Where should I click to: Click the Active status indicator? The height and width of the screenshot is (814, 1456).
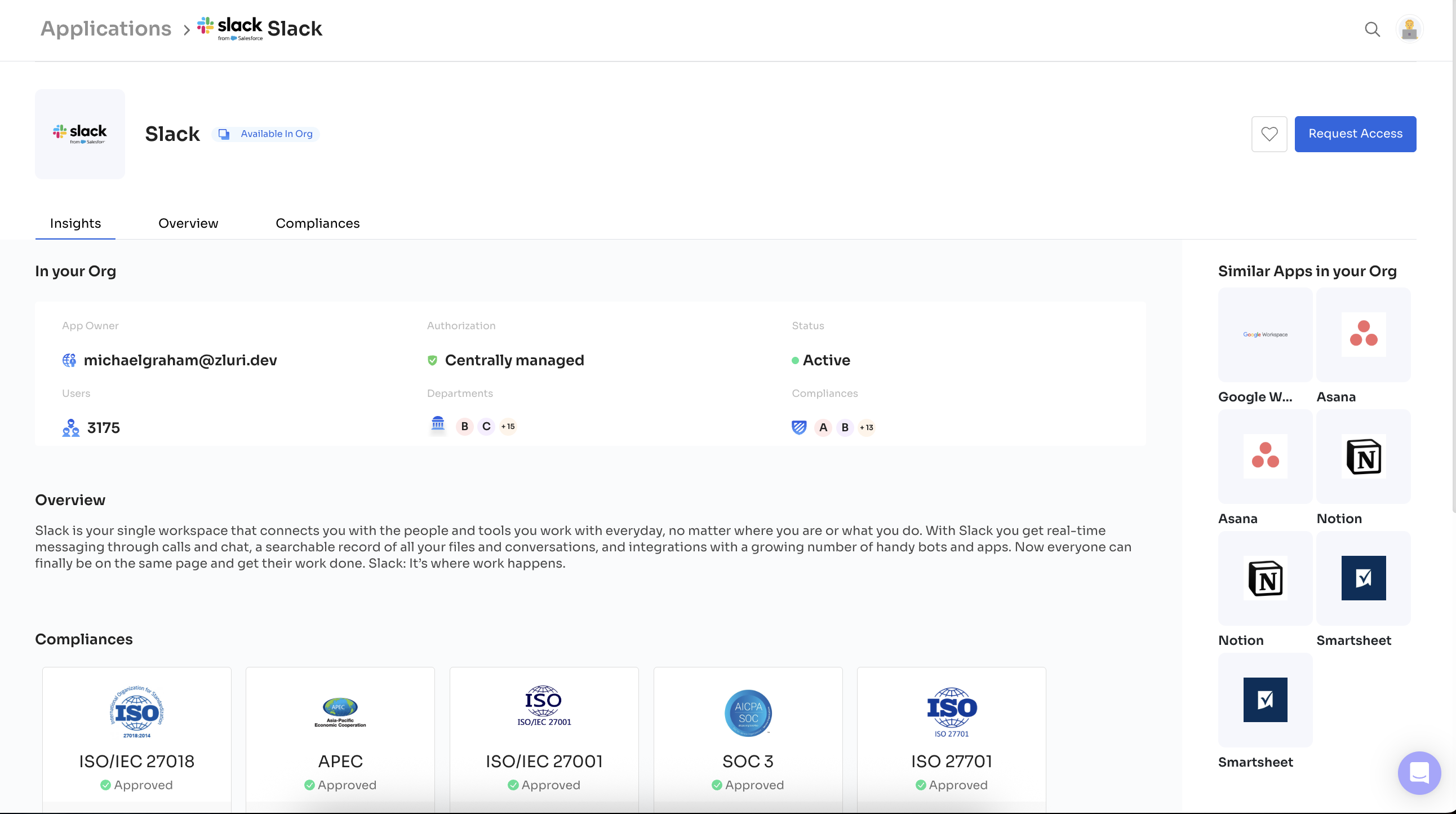pos(821,360)
